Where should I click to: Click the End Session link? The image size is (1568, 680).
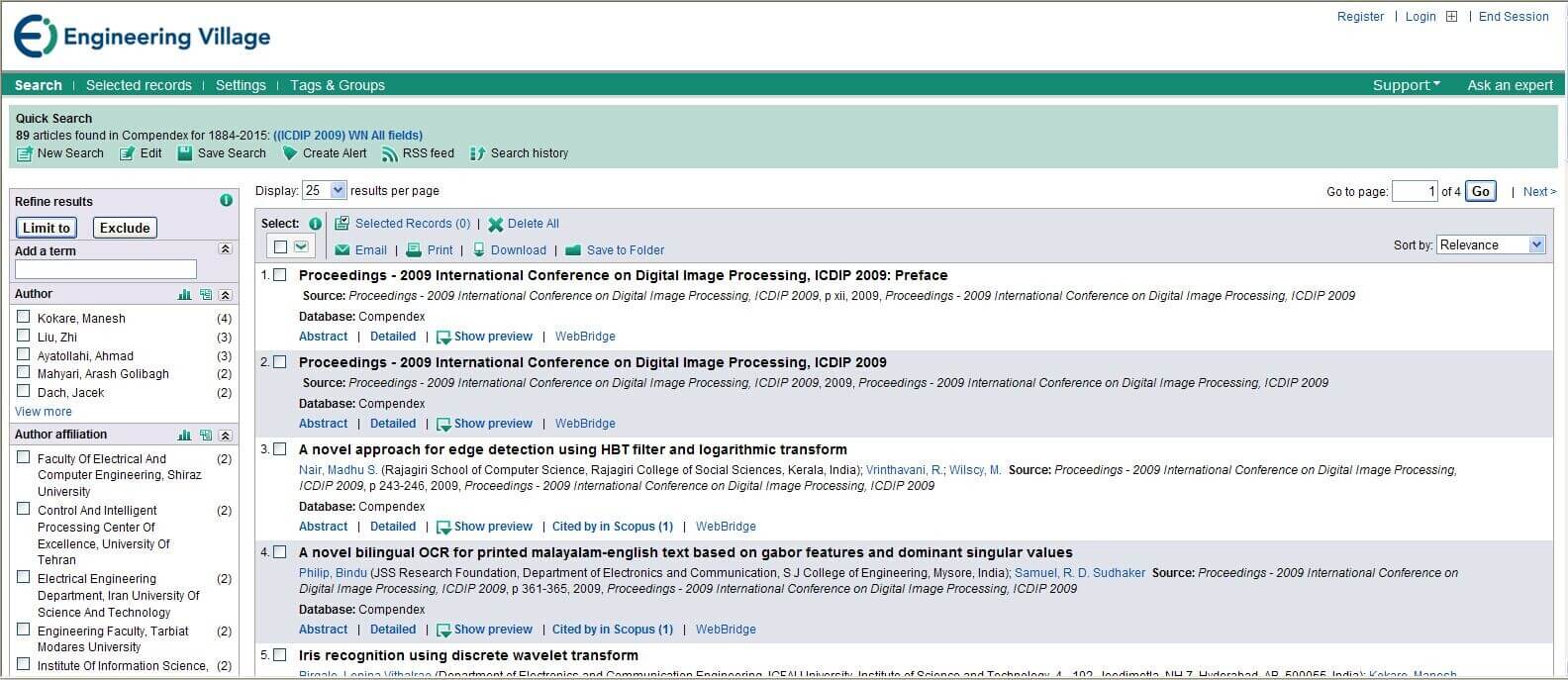[1514, 17]
